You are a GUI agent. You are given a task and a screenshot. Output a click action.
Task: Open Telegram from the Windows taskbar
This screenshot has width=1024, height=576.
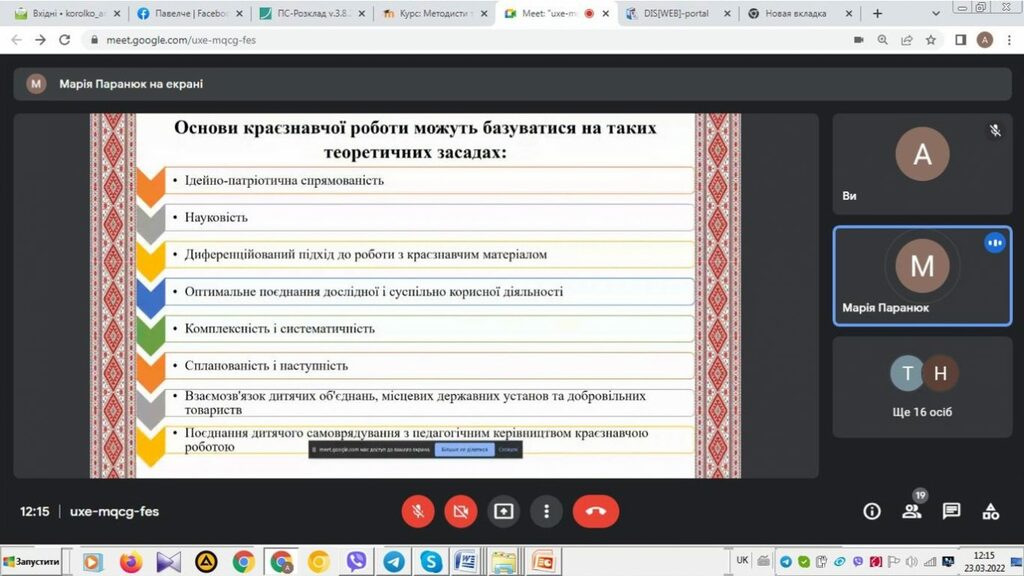coord(394,561)
